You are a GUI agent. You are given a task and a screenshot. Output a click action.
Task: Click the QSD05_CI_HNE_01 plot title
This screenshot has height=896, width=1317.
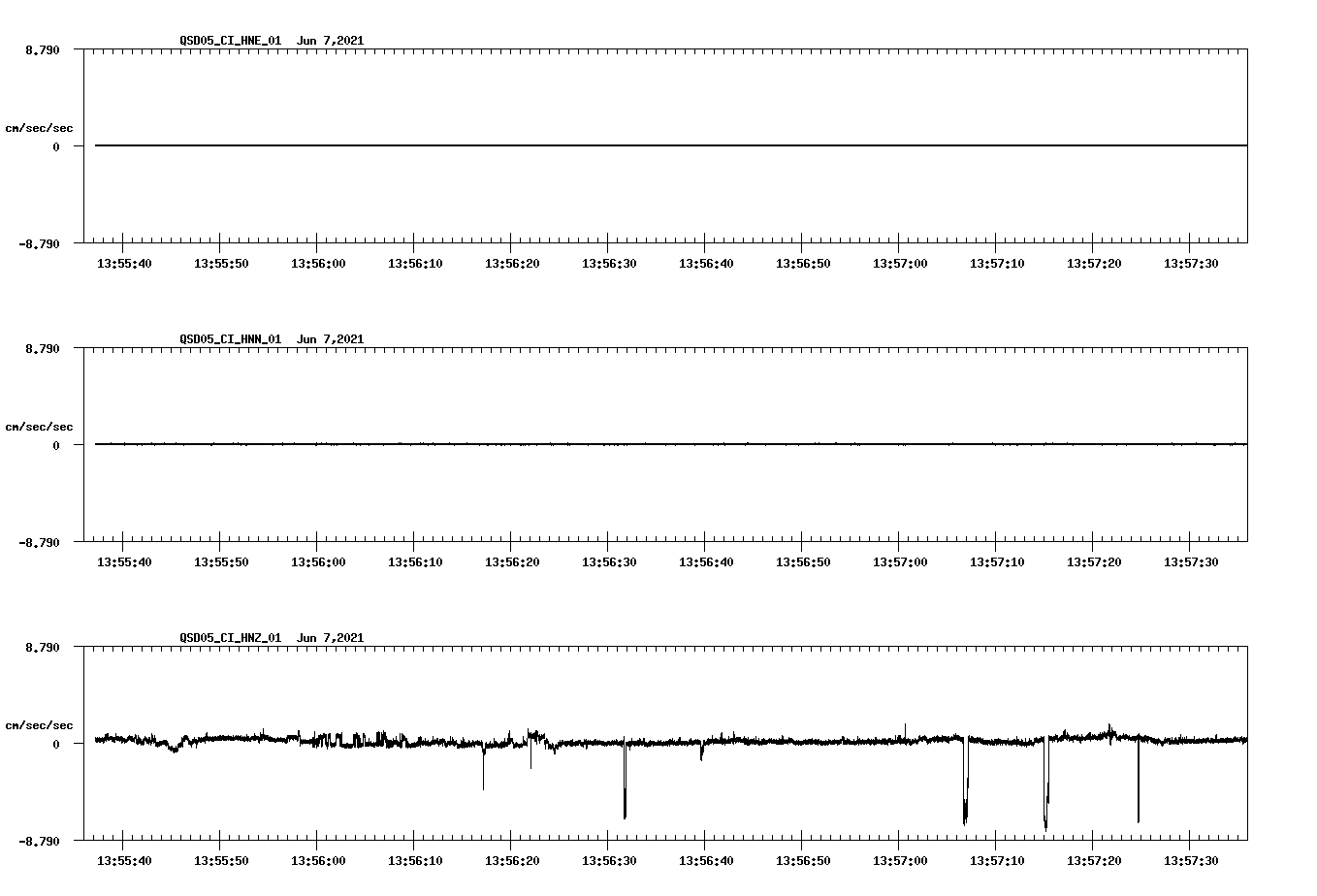click(231, 41)
